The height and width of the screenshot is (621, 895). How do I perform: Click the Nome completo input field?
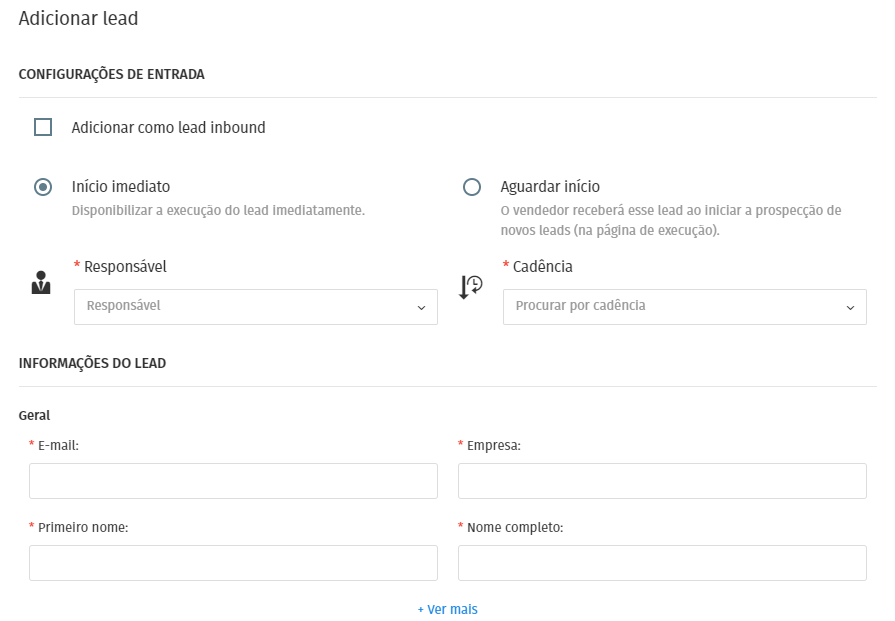point(662,563)
